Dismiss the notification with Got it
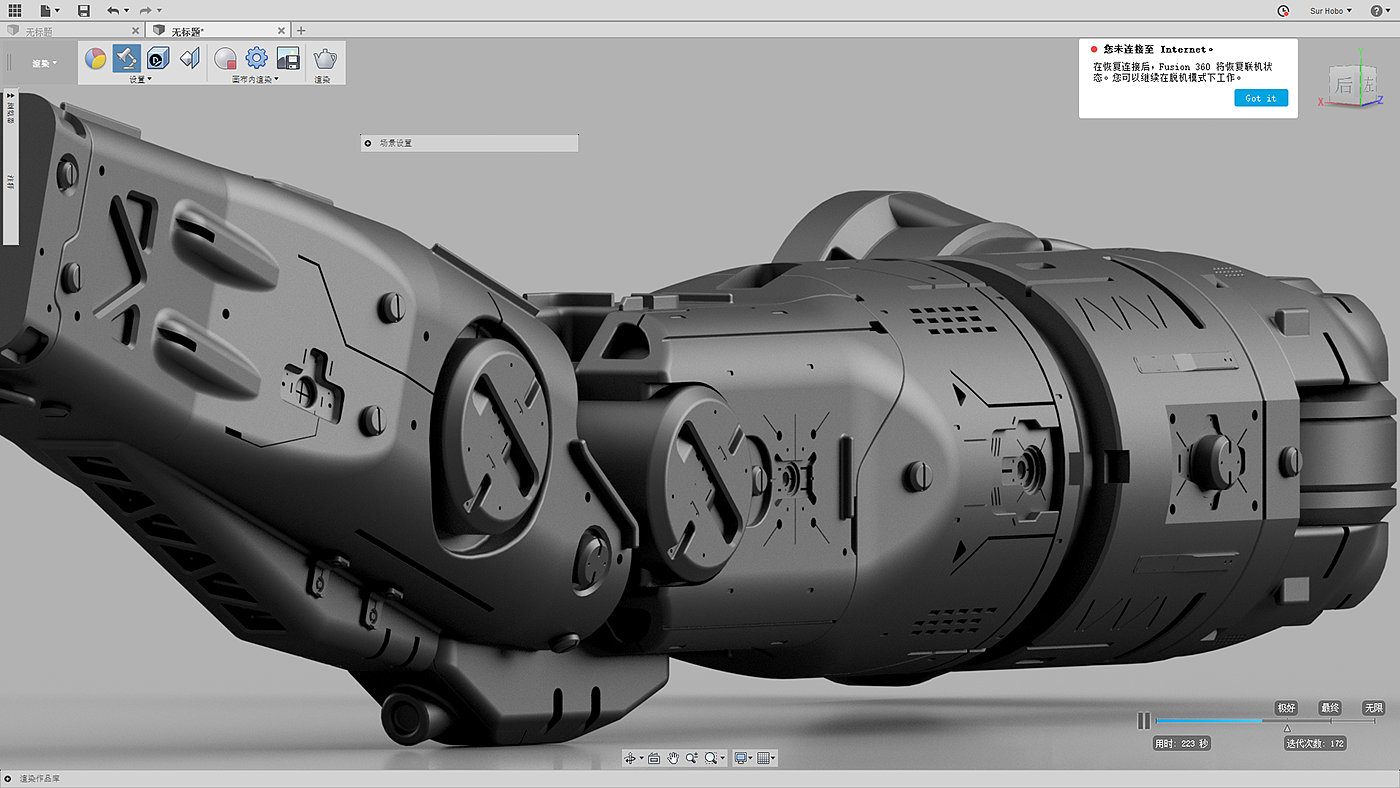1400x788 pixels. click(1261, 98)
